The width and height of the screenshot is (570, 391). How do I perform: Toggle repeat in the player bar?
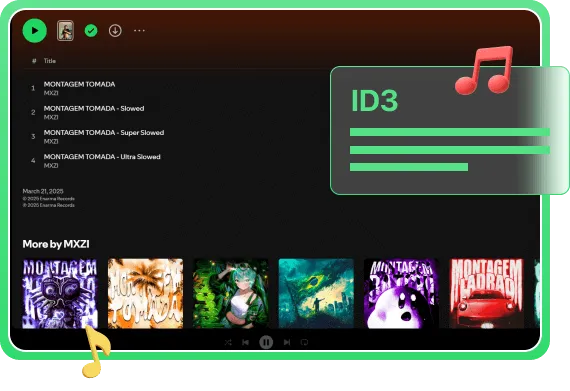click(304, 342)
